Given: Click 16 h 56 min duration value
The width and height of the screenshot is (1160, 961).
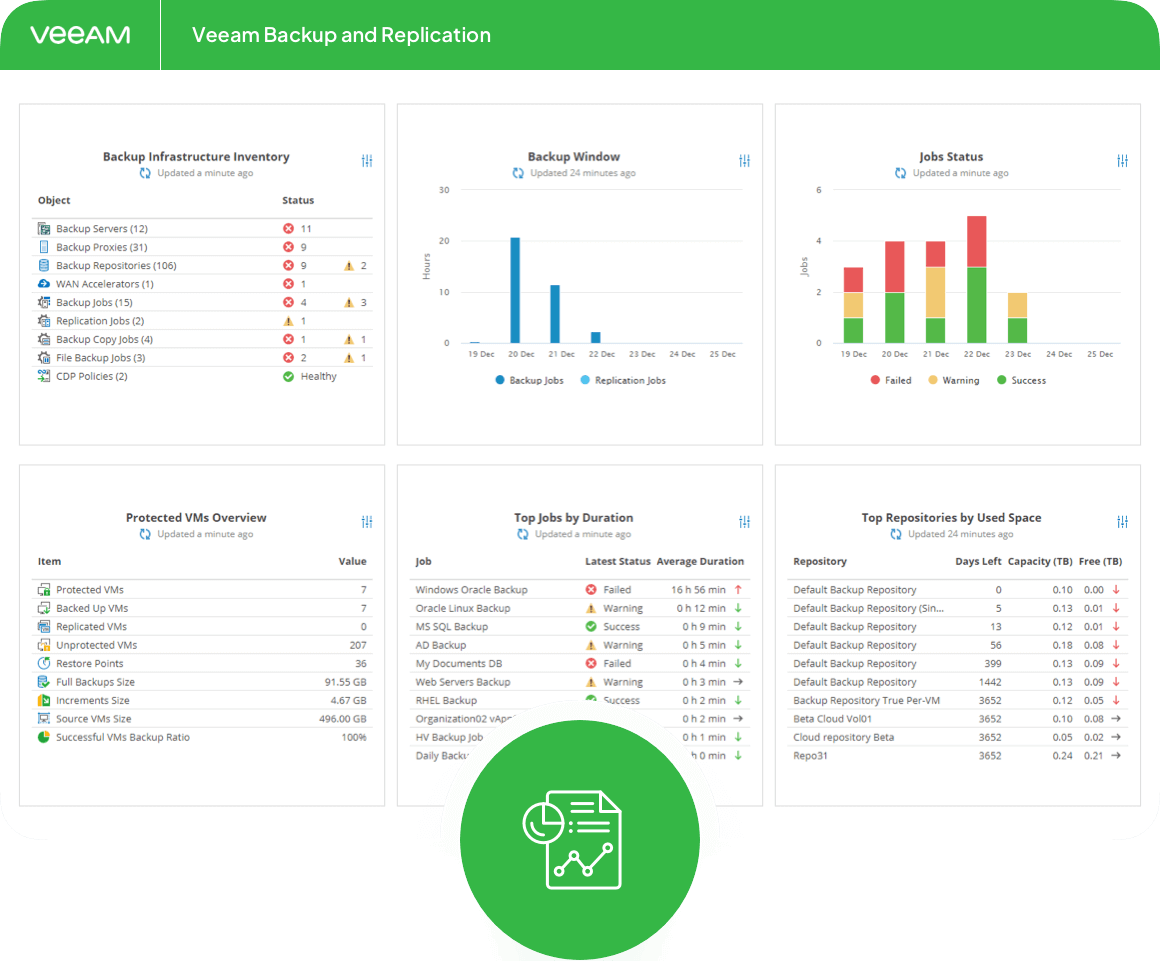Looking at the screenshot, I should click(x=698, y=590).
